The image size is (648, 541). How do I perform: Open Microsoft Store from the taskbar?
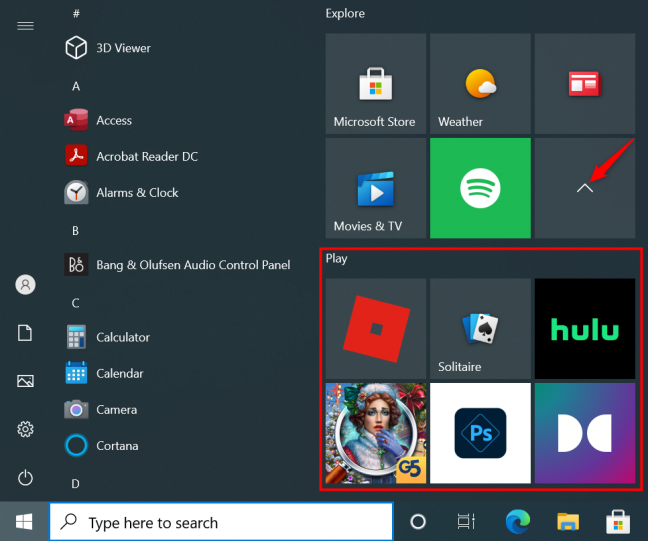coord(618,522)
